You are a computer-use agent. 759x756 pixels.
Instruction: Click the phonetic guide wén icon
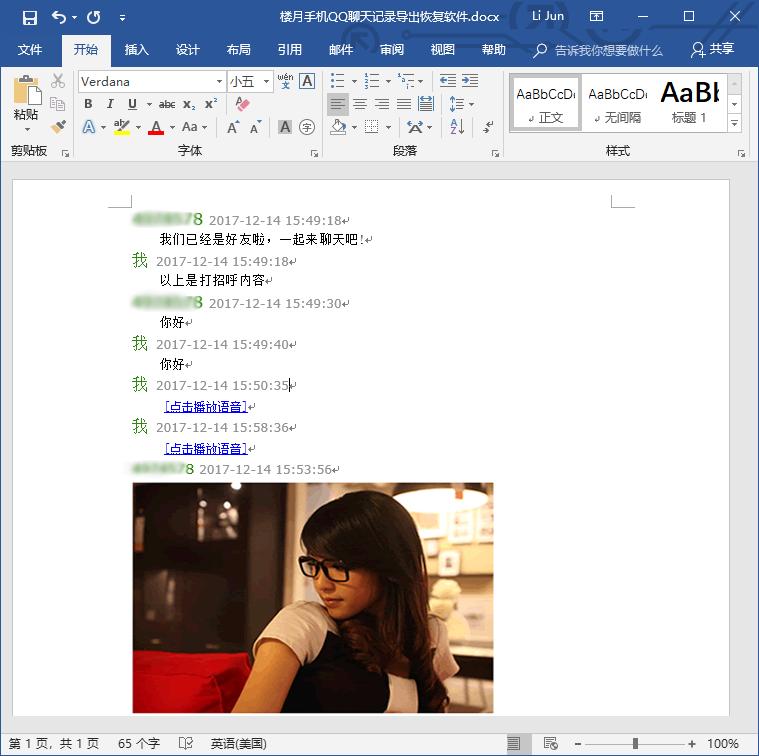[285, 81]
